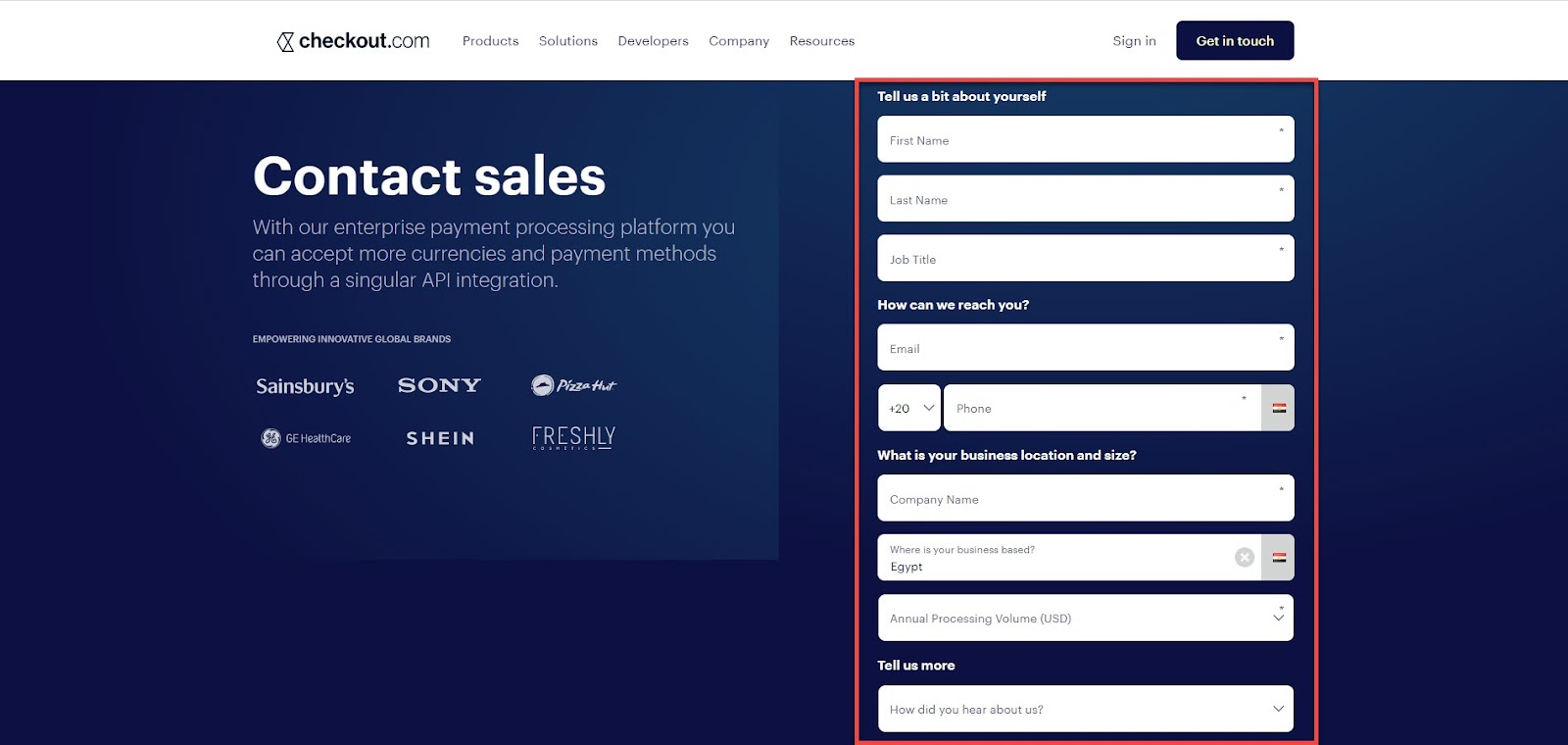Screen dimensions: 1568x745
Task: Click the Get in touch button
Action: 1235,40
